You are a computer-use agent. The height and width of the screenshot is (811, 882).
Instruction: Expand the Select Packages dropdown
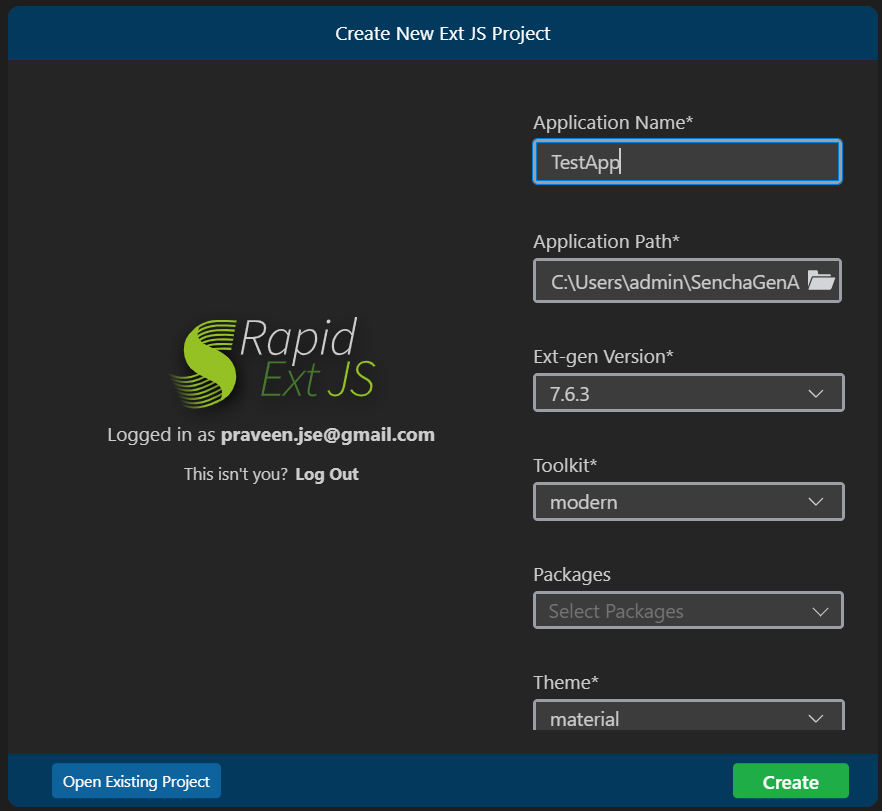click(x=688, y=610)
